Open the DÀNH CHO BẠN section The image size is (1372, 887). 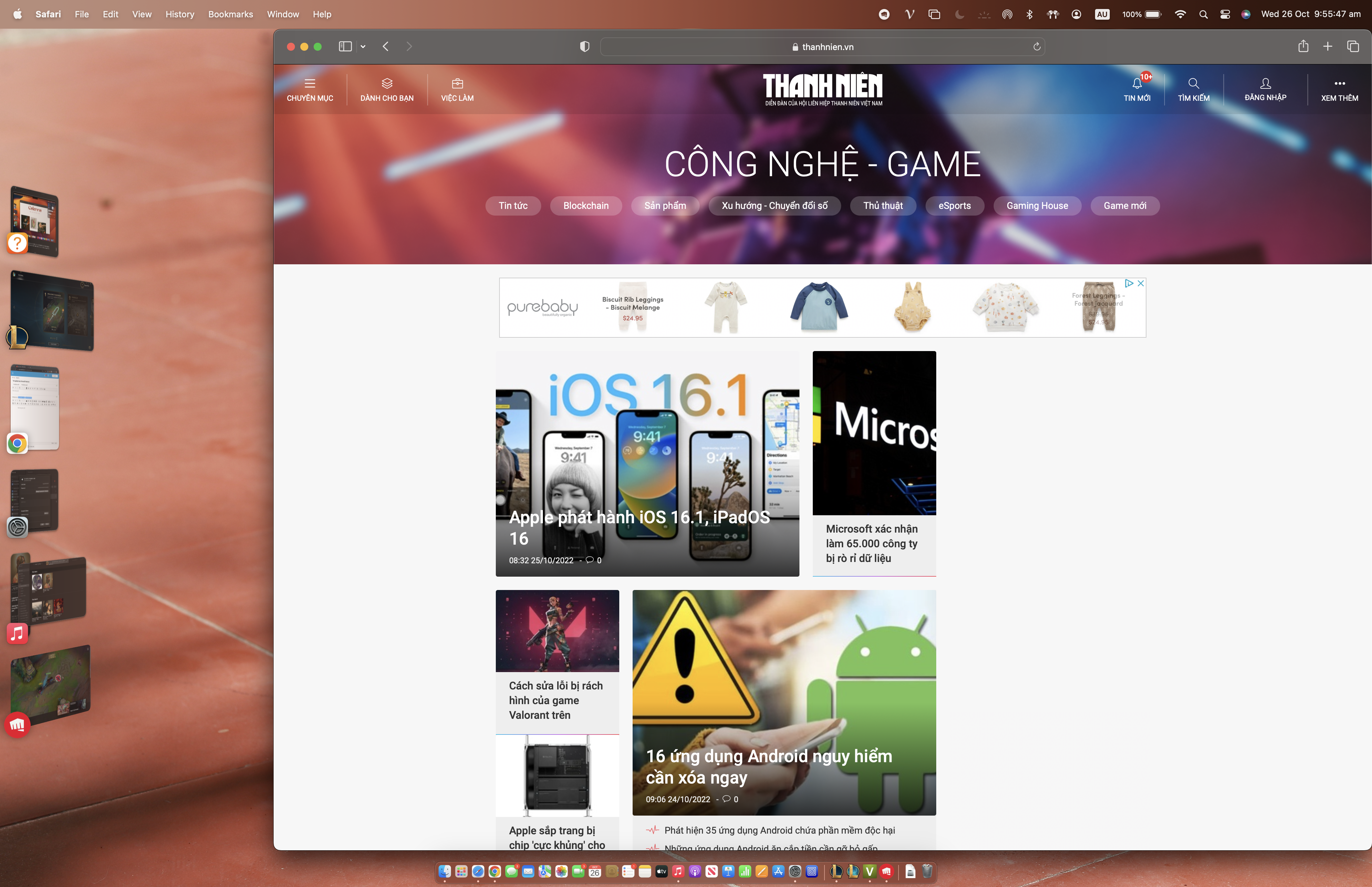(387, 90)
